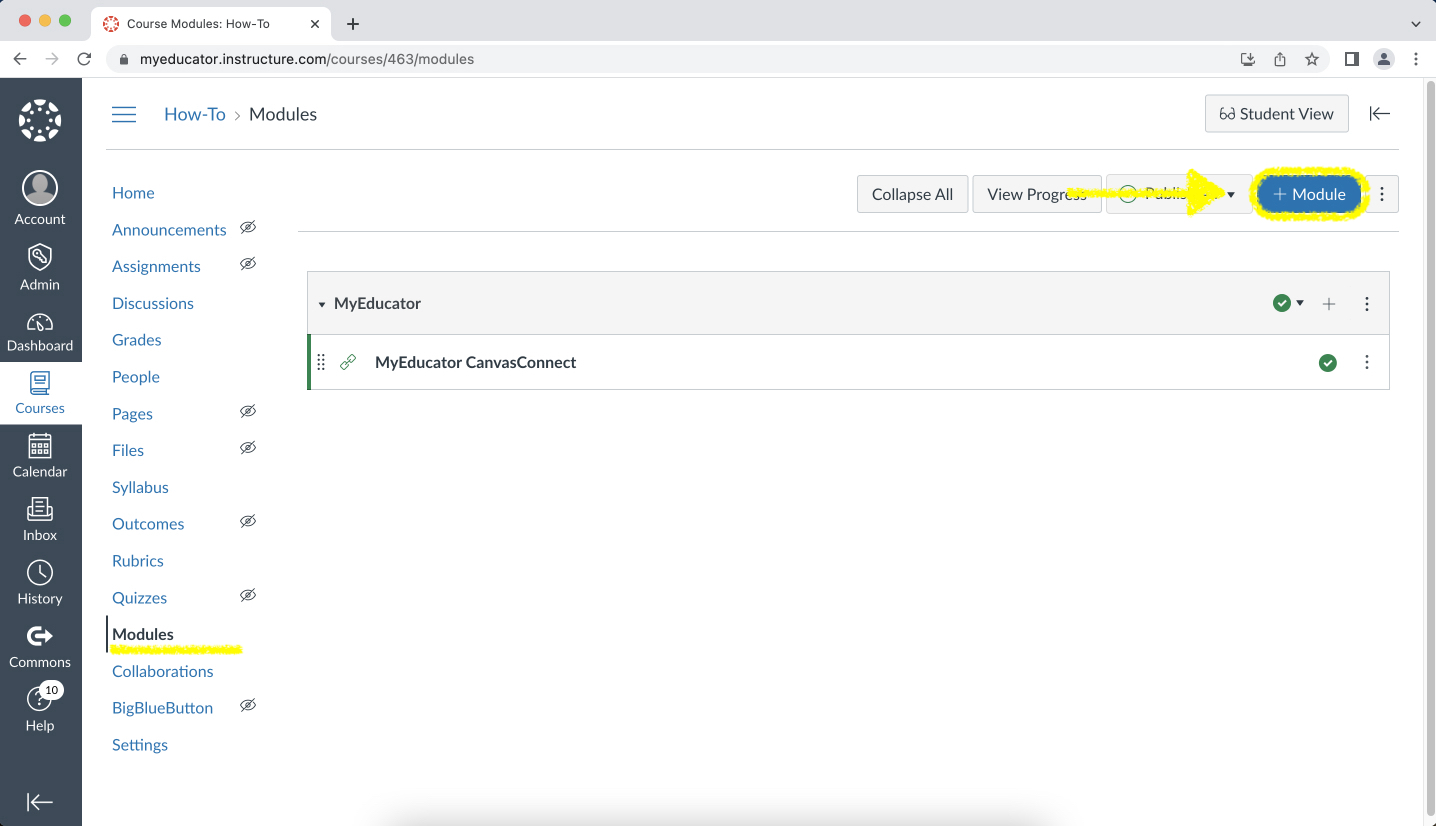Click the link icon of MyEducator CanvasConnect
This screenshot has width=1436, height=826.
(x=348, y=362)
